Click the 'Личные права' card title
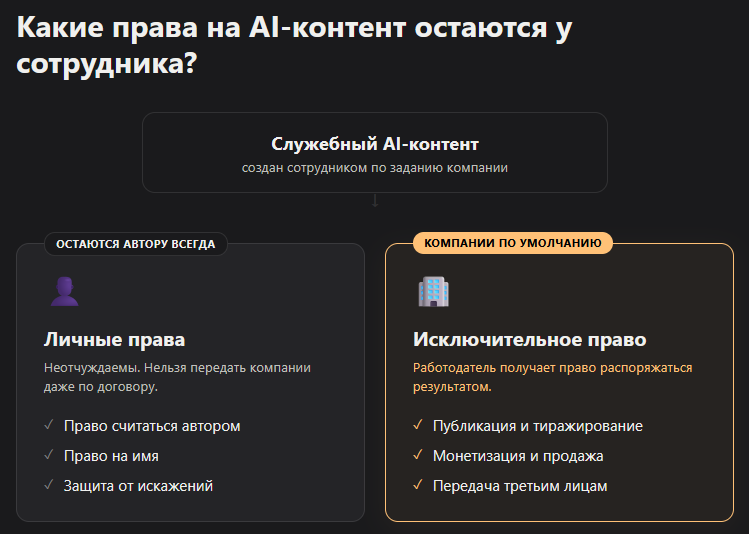The image size is (749, 534). (115, 340)
